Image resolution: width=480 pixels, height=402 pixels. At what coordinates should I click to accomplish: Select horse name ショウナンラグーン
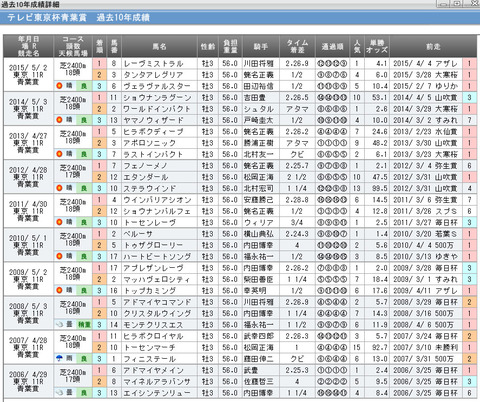click(157, 98)
